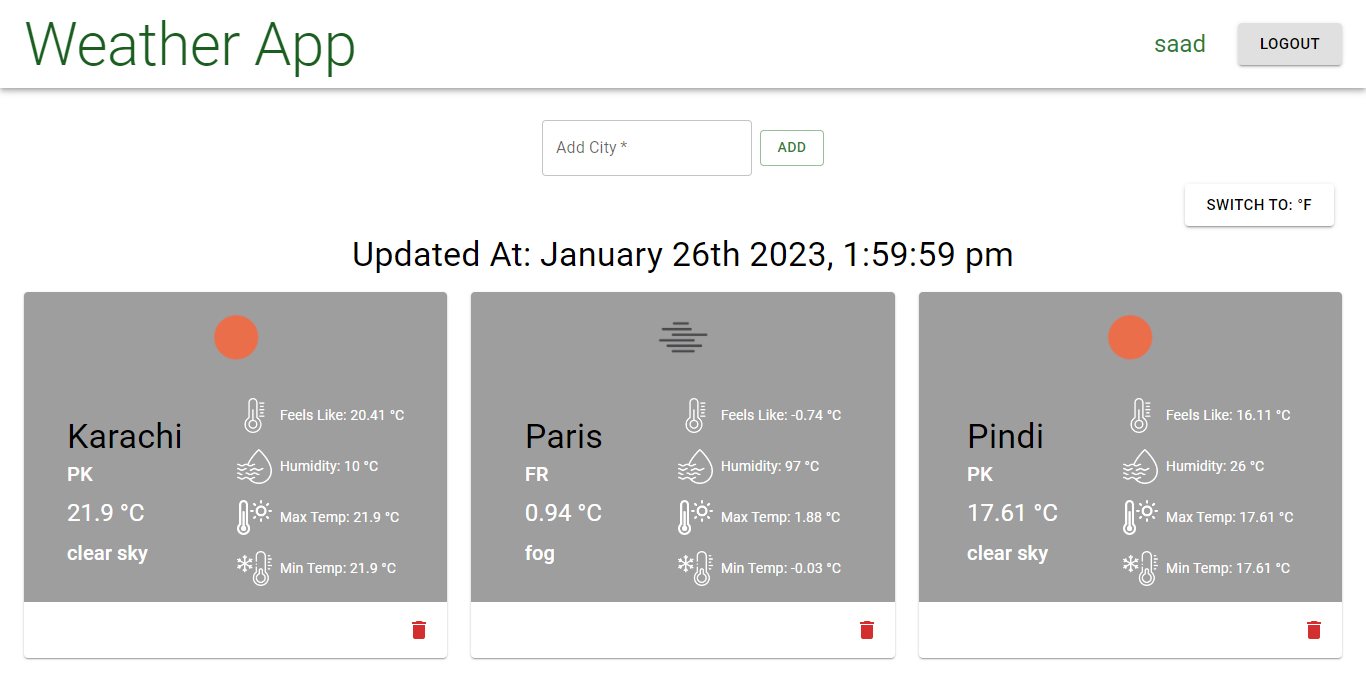Click Pindi's Max Temp thermometer-sun icon
Viewport: 1366px width, 682px height.
(1140, 517)
